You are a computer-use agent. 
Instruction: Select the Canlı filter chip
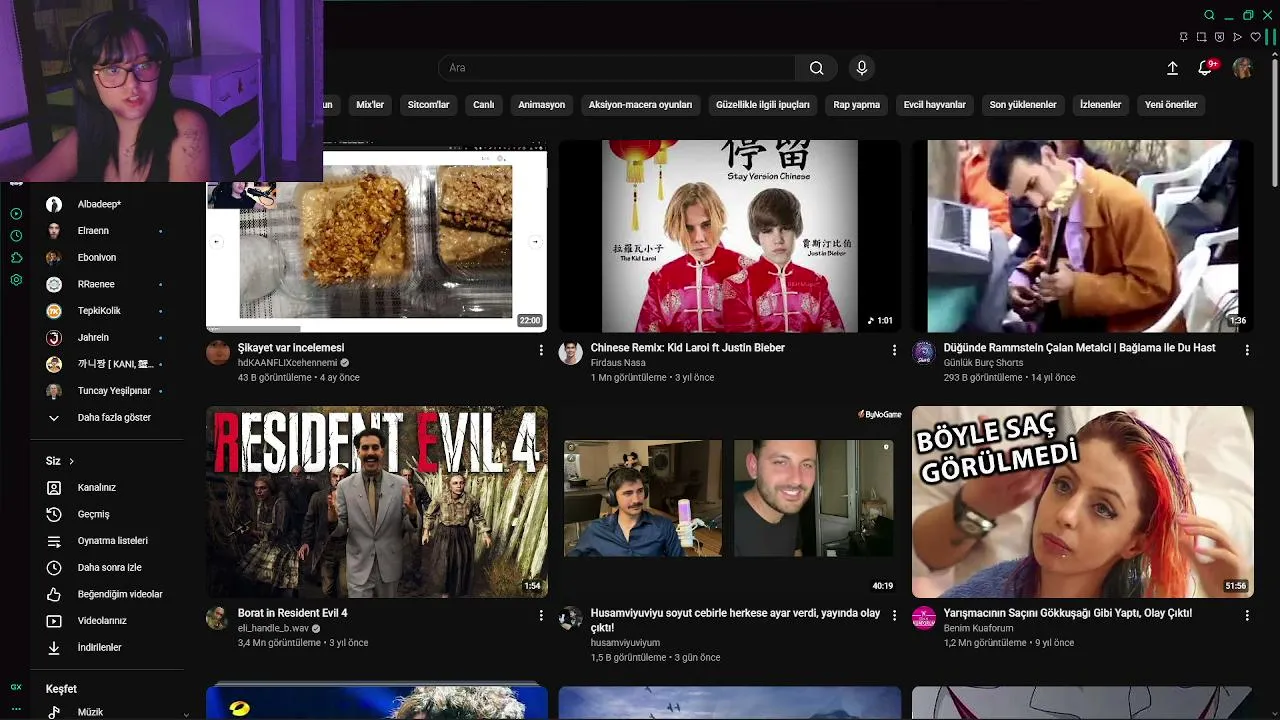483,105
